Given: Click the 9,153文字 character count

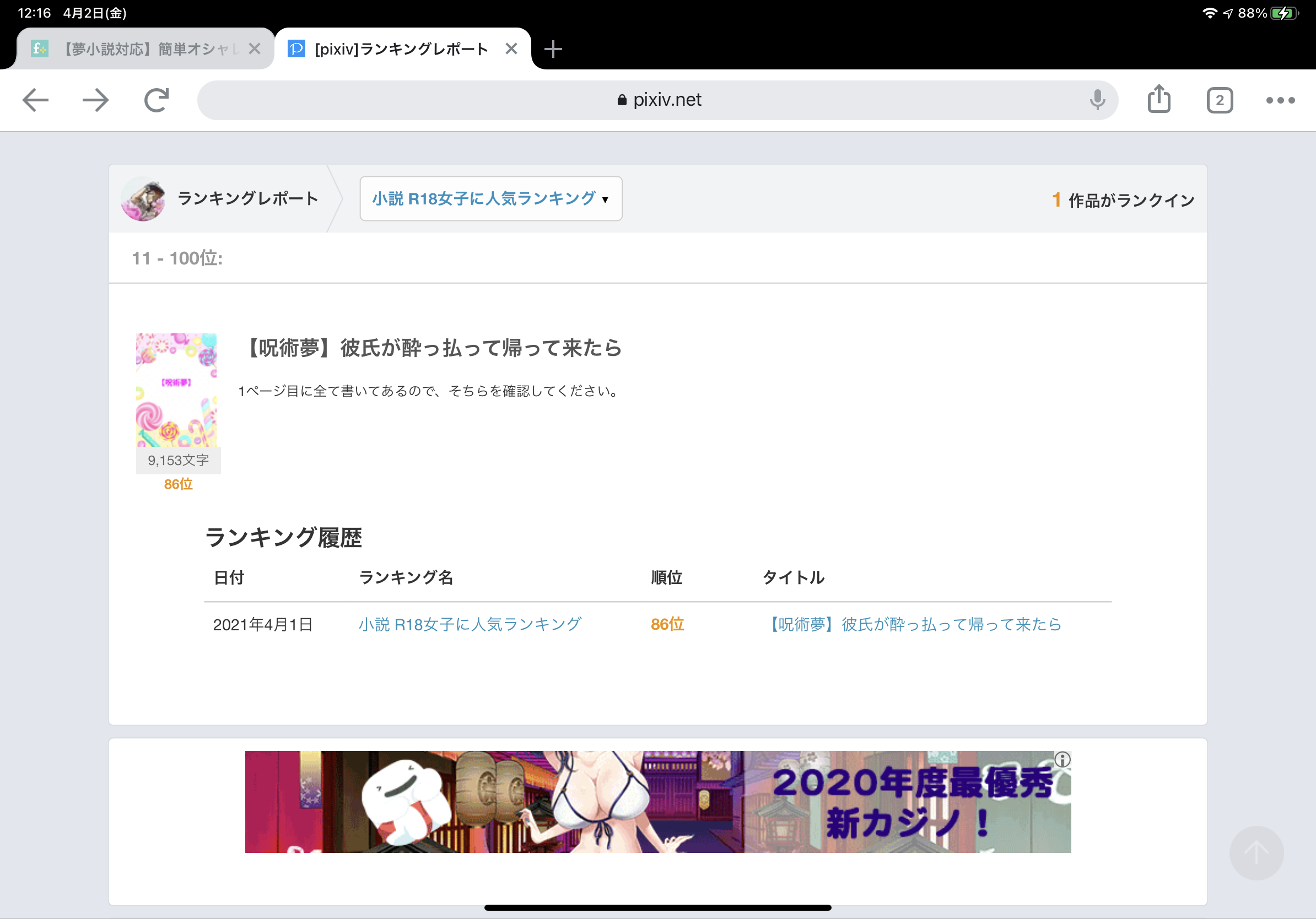Looking at the screenshot, I should pyautogui.click(x=178, y=460).
